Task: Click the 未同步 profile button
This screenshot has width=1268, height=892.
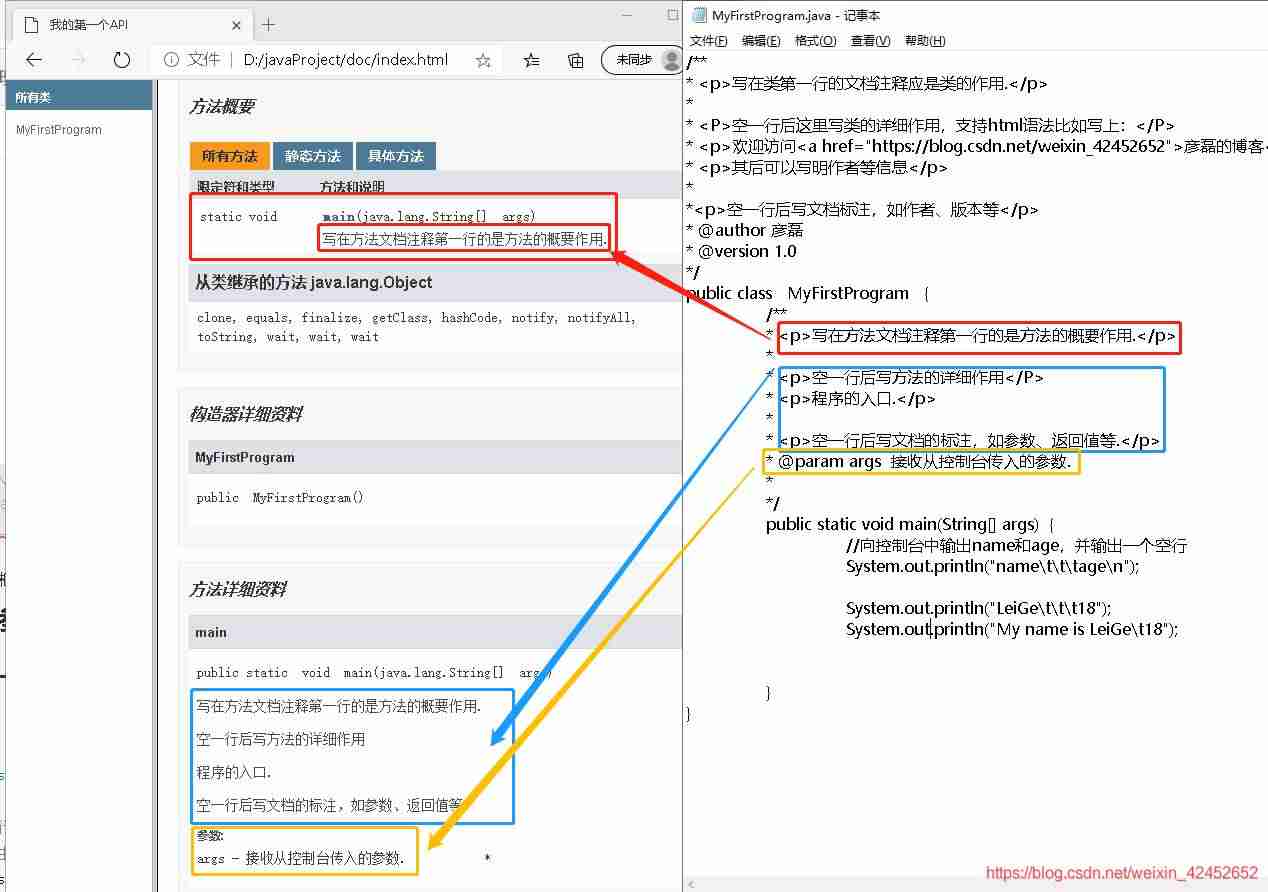Action: point(642,60)
